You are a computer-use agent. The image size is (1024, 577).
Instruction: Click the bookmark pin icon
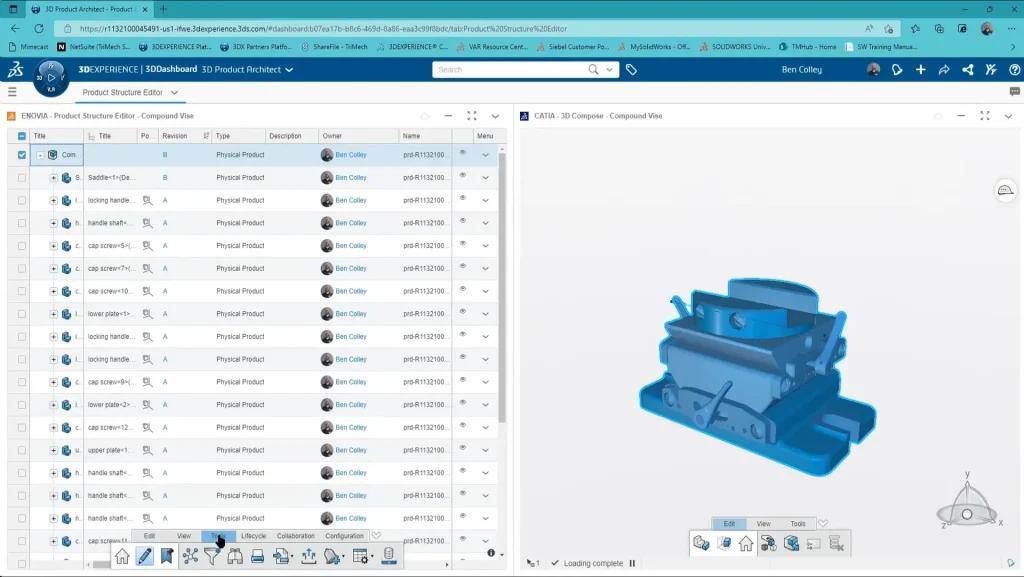click(167, 556)
